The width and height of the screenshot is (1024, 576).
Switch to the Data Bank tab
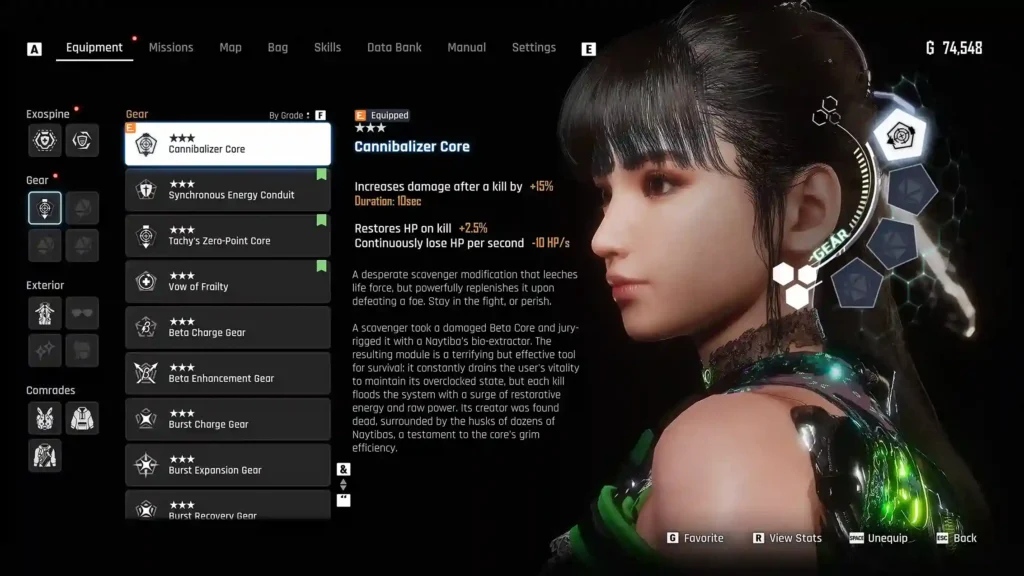[394, 48]
